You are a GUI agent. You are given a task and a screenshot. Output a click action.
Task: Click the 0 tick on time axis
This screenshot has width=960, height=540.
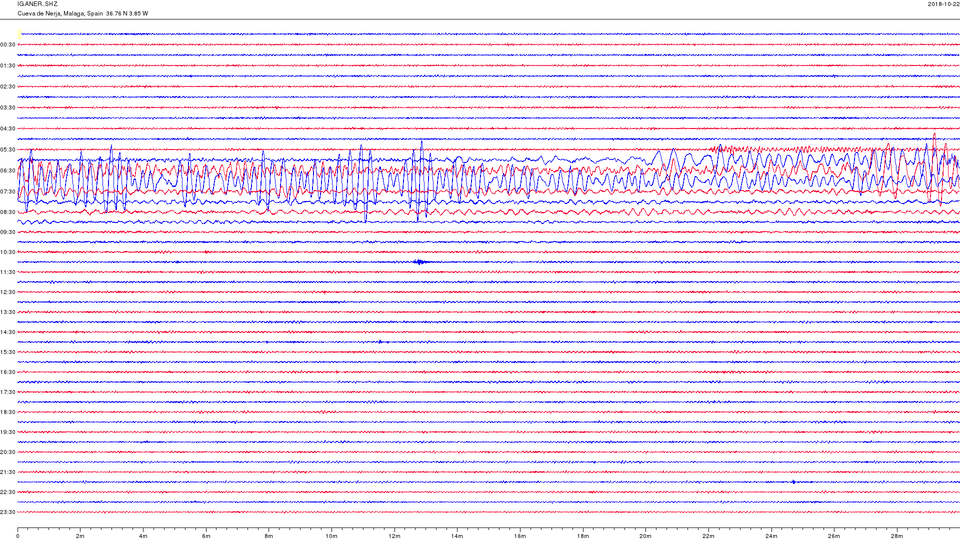click(18, 536)
